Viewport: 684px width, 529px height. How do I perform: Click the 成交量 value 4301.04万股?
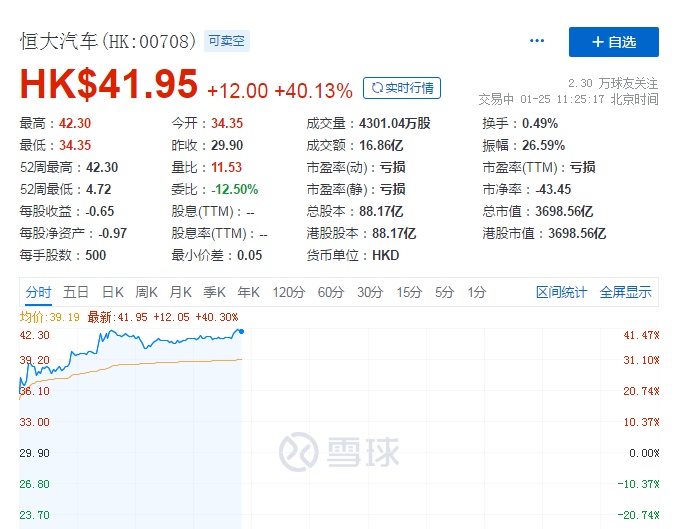click(395, 123)
